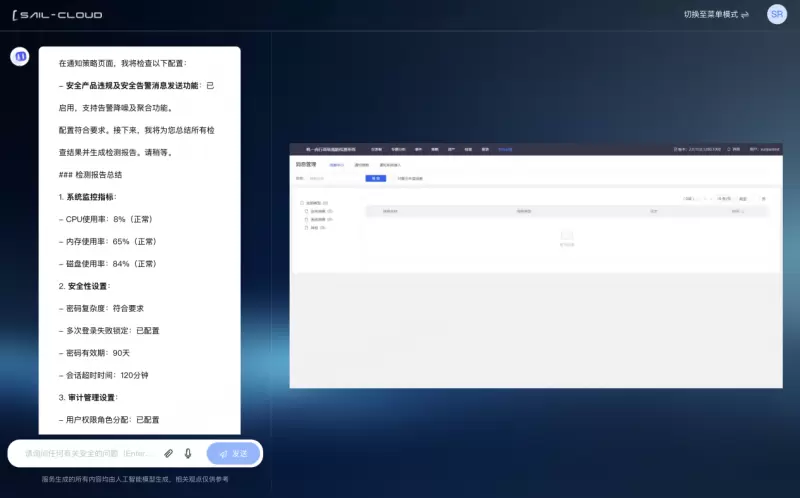Click the blue query button in embedded page

coord(375,178)
